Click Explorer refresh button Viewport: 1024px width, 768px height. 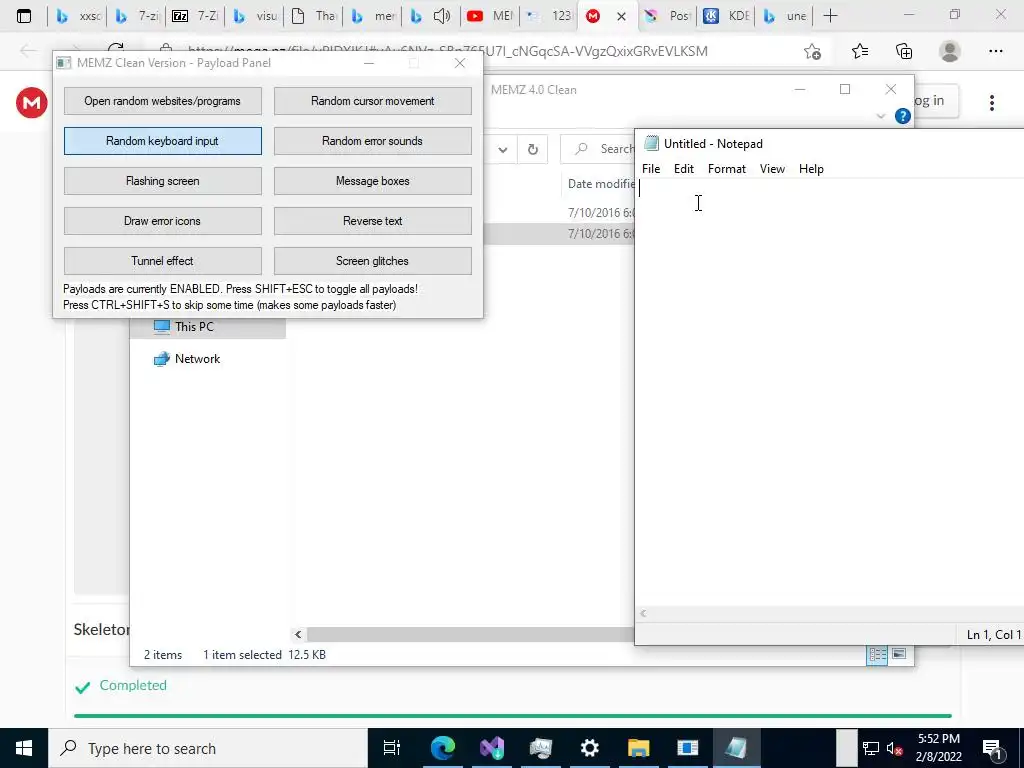[x=533, y=150]
